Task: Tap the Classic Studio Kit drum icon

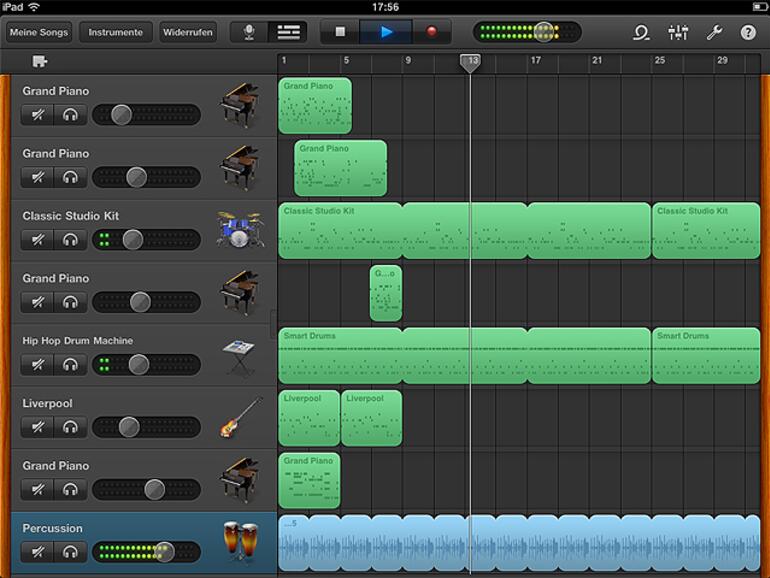Action: coord(239,230)
